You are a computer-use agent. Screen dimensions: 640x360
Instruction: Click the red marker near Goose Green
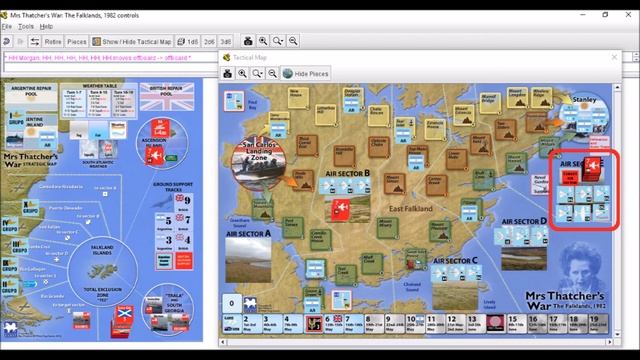tap(411, 264)
